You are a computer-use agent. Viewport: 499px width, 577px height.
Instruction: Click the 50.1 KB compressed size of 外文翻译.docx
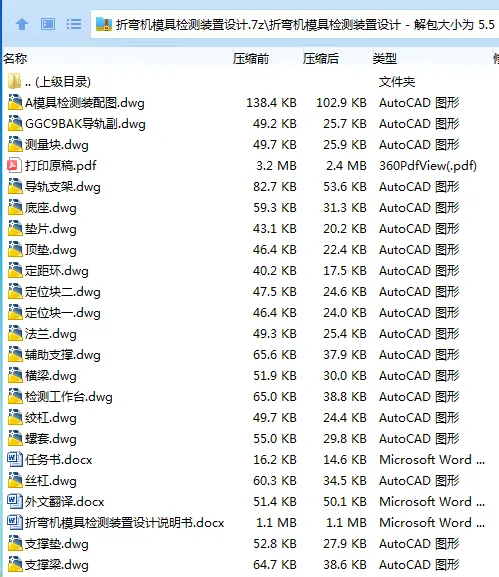click(345, 501)
